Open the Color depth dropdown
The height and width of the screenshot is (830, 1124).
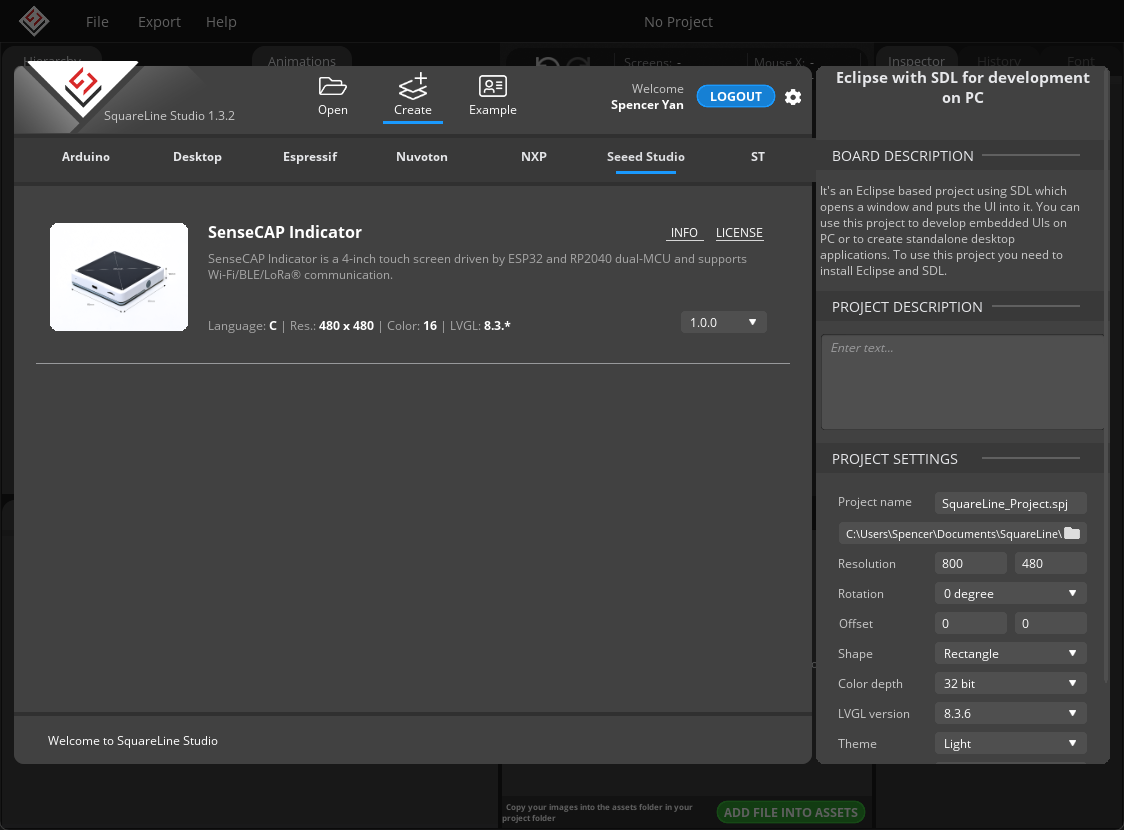[x=1010, y=684]
